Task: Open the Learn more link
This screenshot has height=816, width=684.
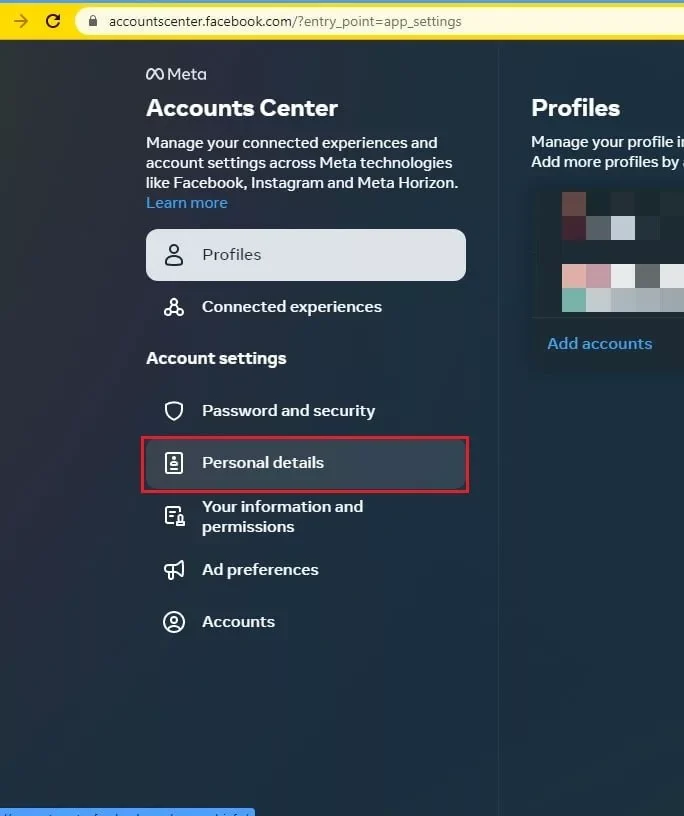Action: pos(187,203)
